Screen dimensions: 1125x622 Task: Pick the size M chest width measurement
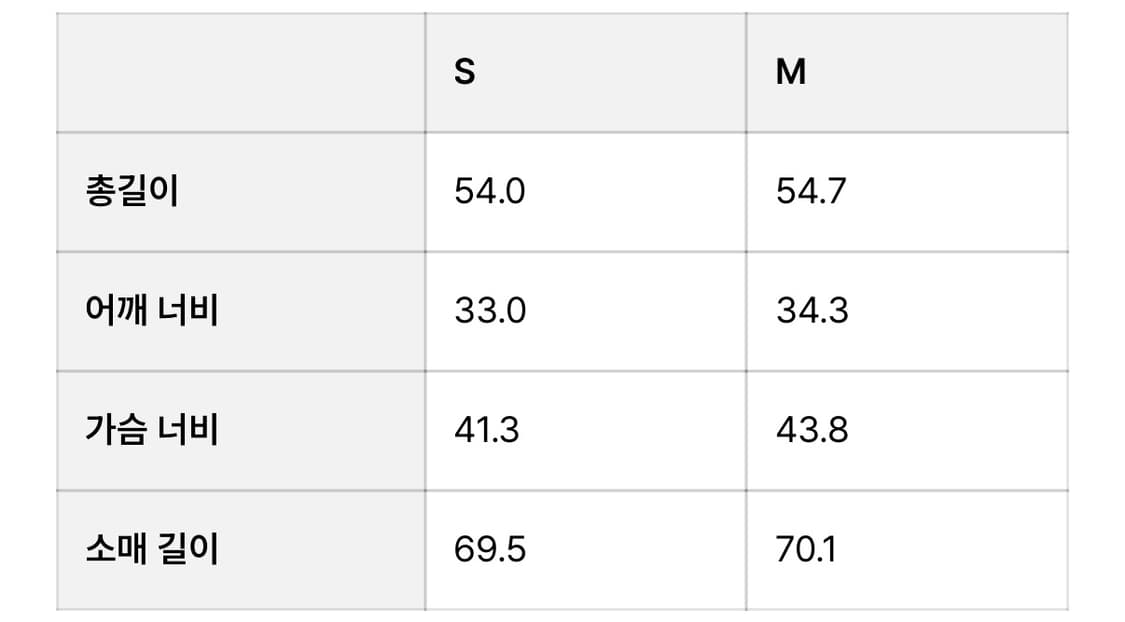tap(811, 430)
